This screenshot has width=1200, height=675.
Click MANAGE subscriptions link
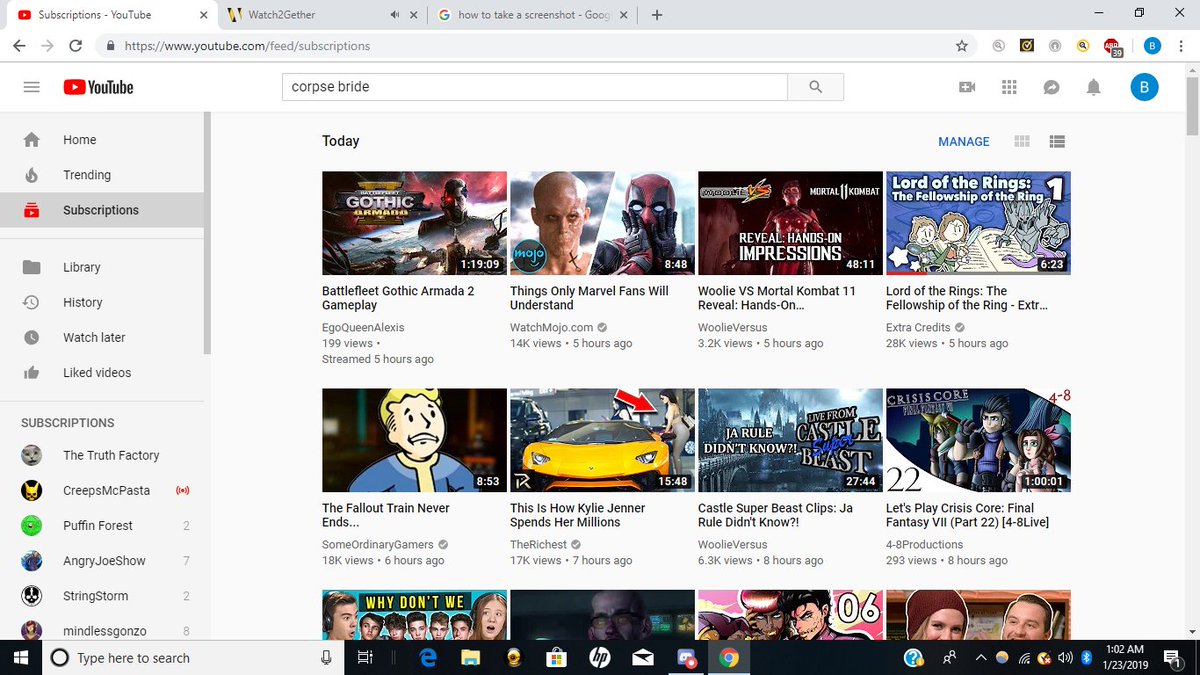(964, 141)
